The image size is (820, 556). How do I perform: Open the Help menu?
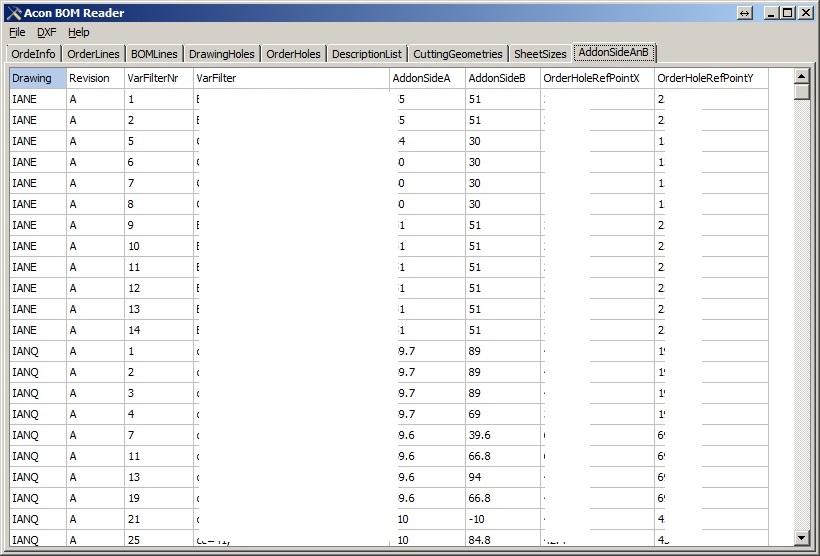(x=79, y=32)
